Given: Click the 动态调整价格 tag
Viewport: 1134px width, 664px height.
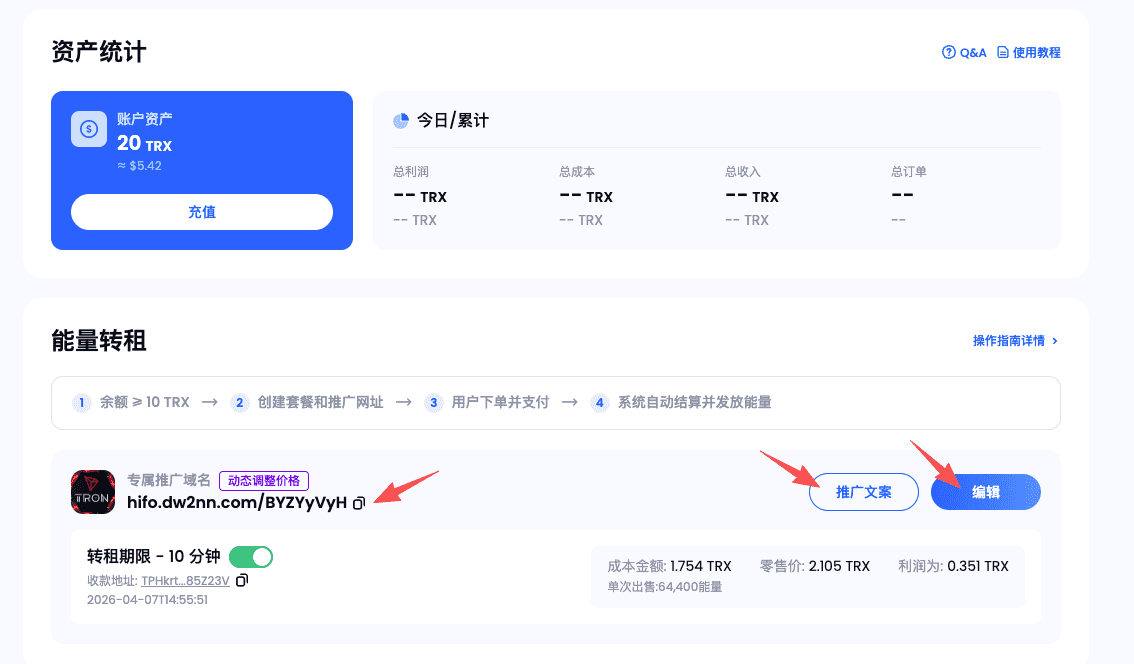Looking at the screenshot, I should coord(264,480).
